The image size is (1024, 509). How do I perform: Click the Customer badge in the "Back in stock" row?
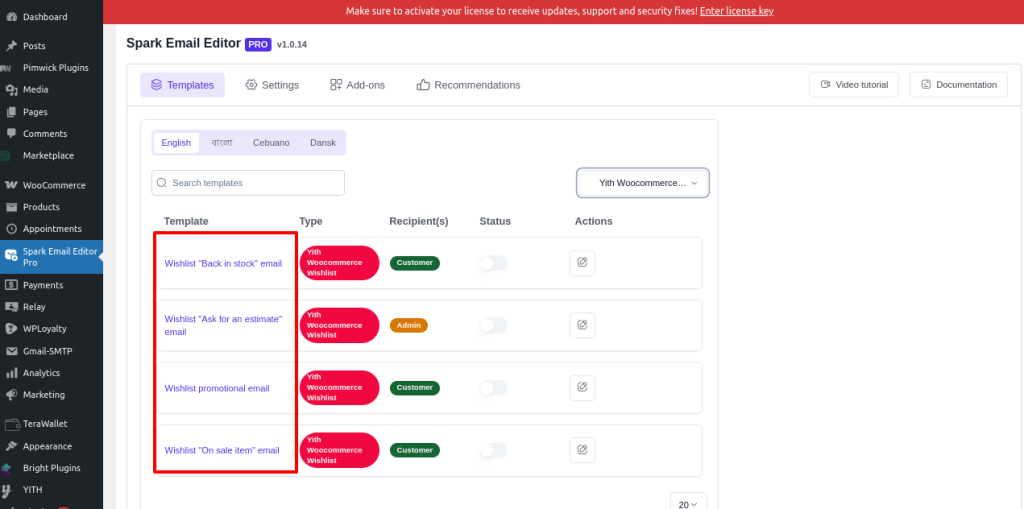(415, 263)
